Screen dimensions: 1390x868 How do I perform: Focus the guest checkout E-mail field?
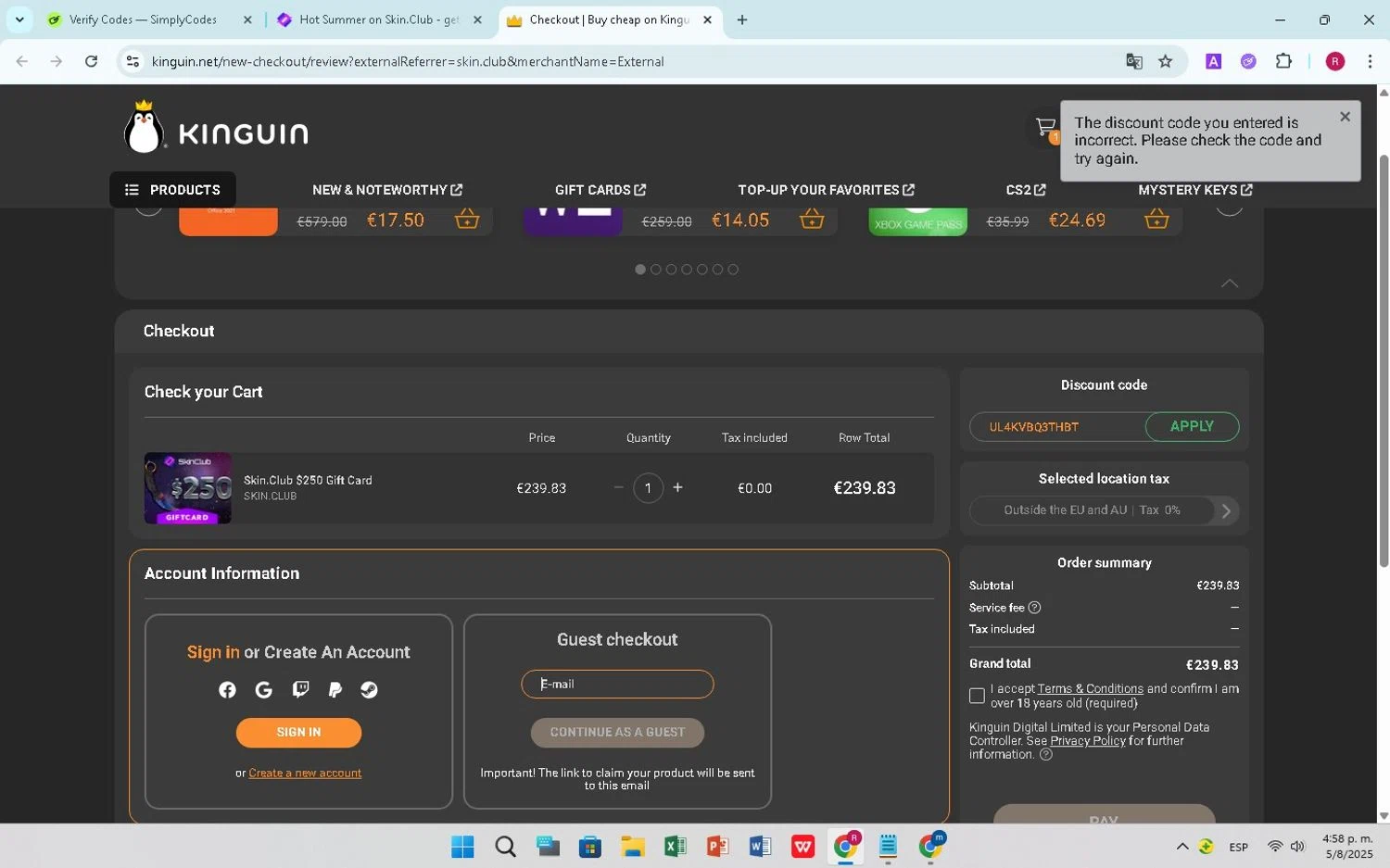click(617, 684)
